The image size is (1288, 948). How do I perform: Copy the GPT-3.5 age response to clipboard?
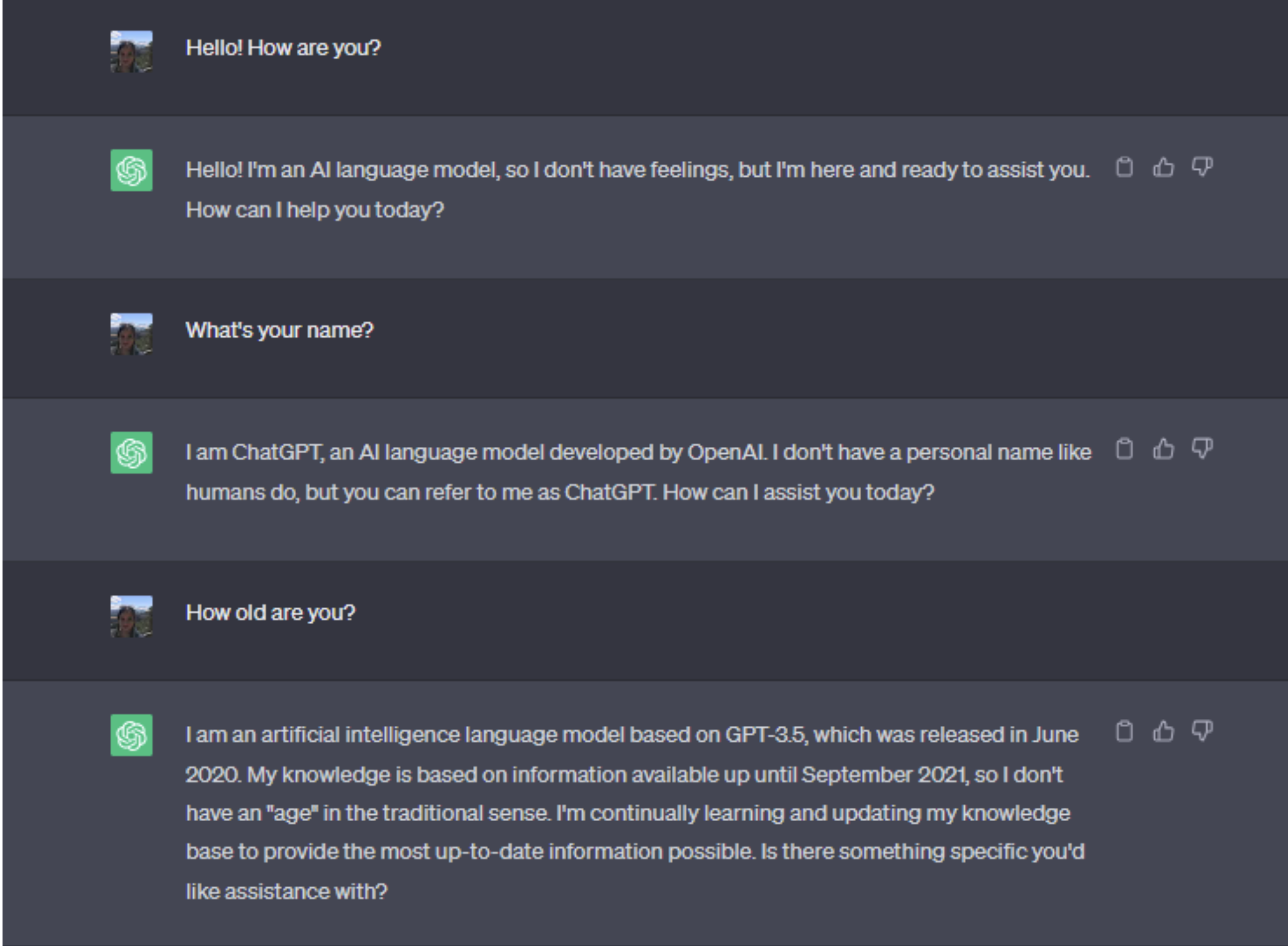1124,731
